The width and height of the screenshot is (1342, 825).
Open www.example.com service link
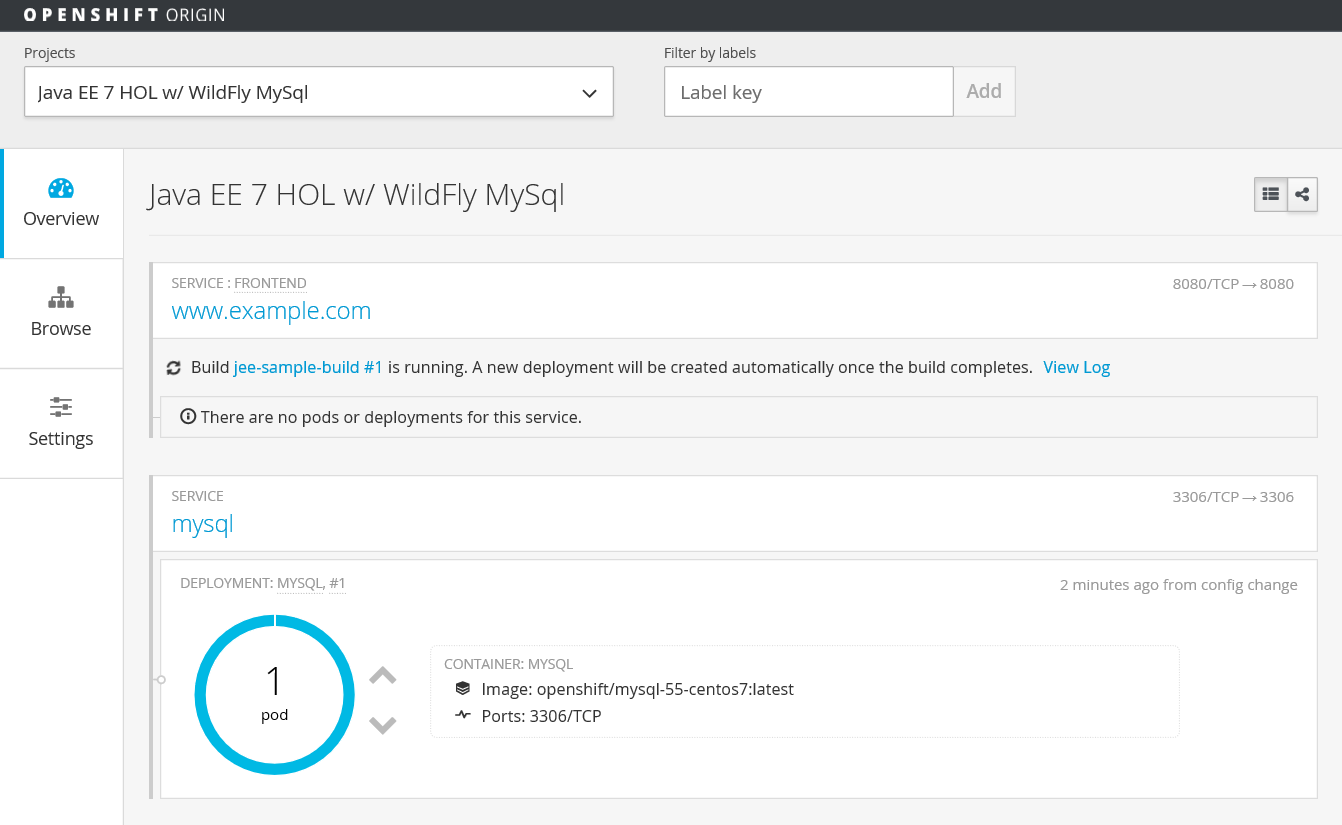point(271,311)
